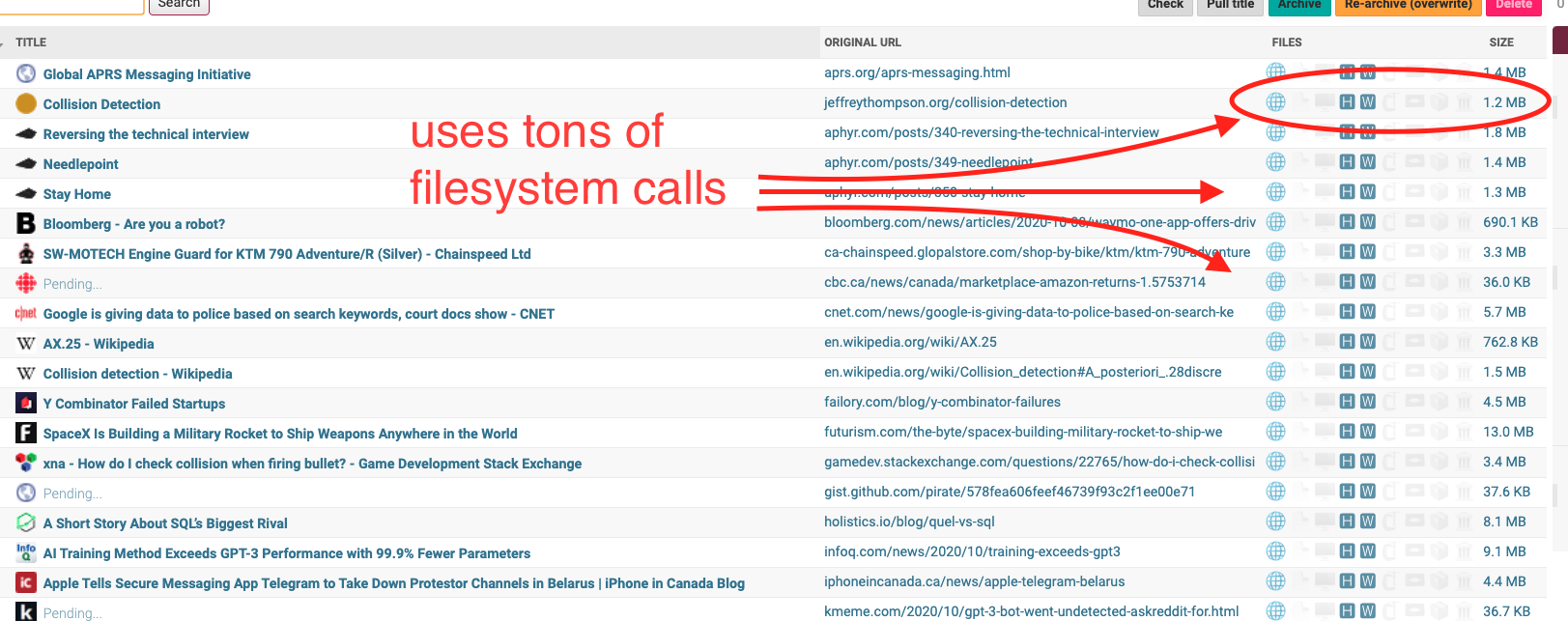This screenshot has width=1568, height=621.
Task: Sort by the ORIGINAL URL column header
Action: (x=863, y=42)
